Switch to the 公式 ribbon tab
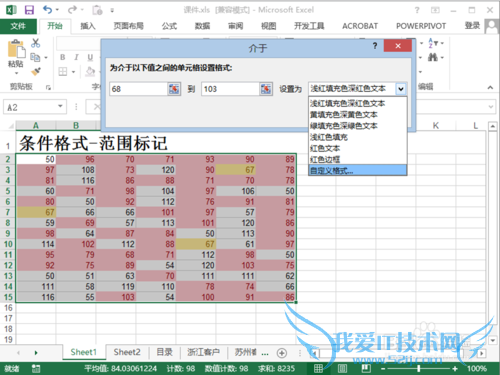 point(169,26)
